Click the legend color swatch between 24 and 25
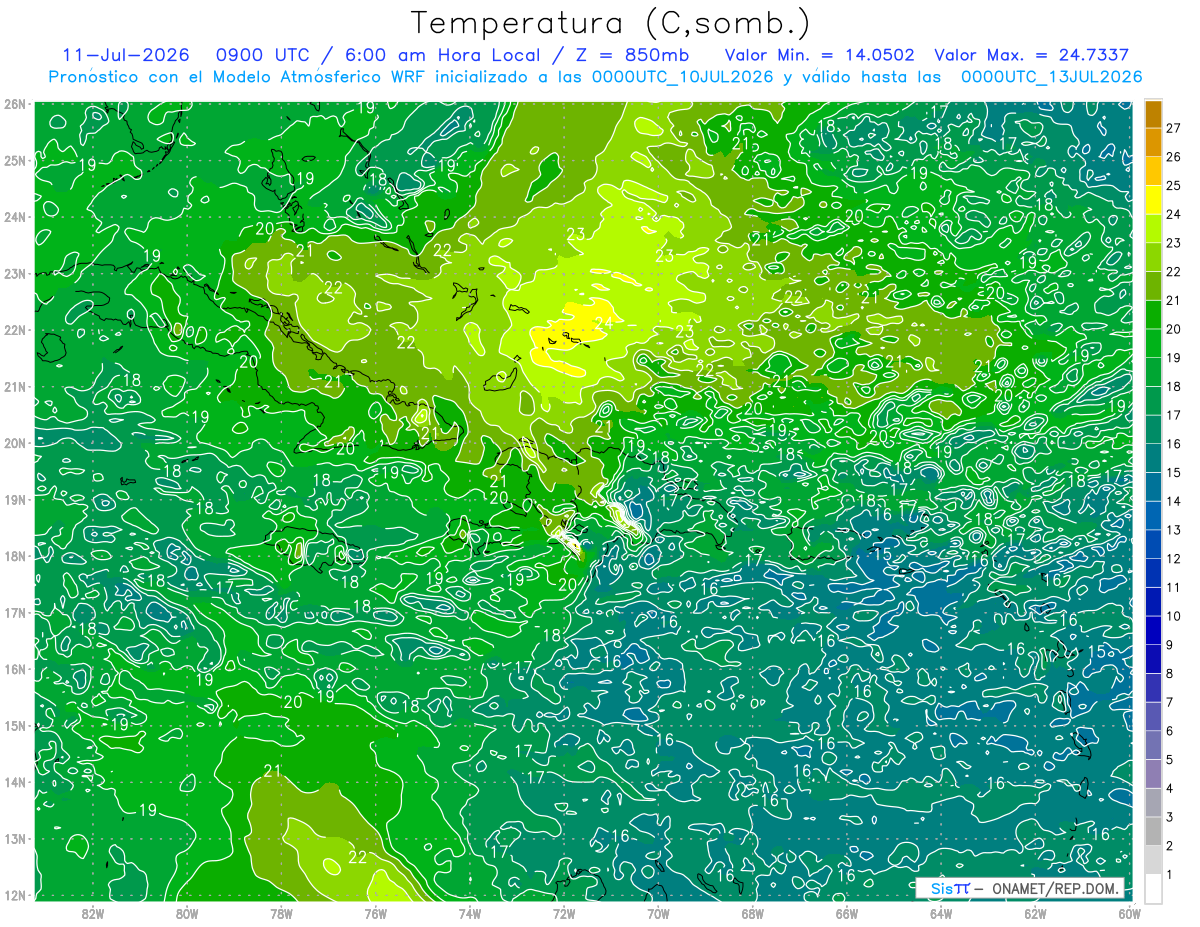Screen dimensions: 1200x927 pos(1153,200)
